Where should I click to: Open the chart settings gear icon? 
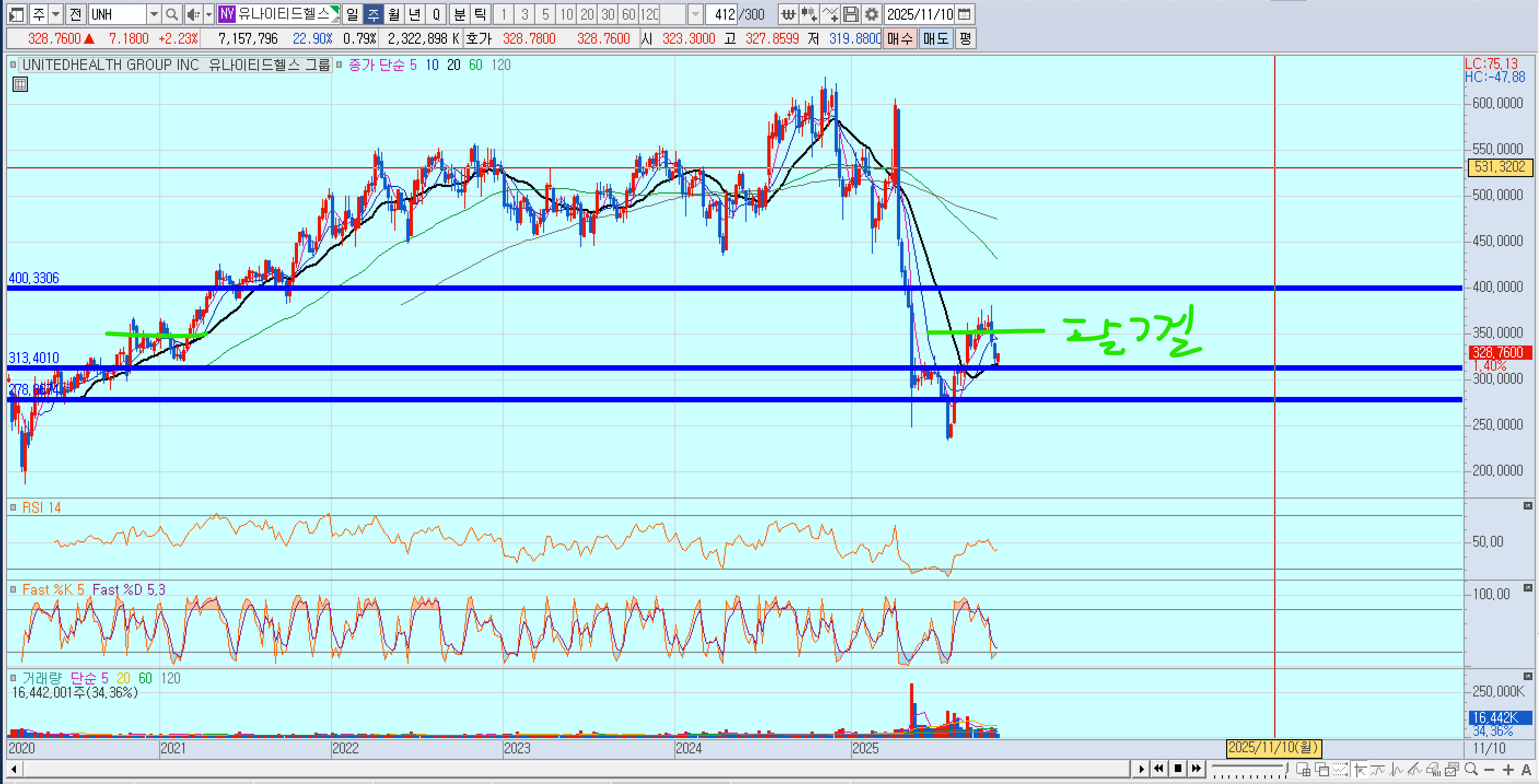point(872,14)
